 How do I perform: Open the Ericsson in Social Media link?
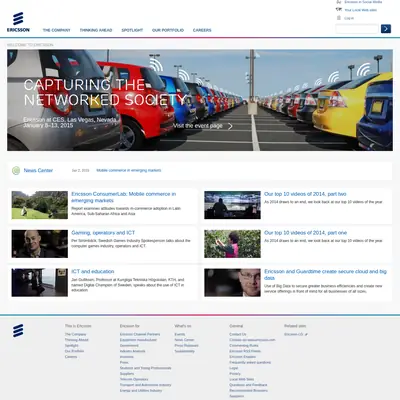[363, 2]
